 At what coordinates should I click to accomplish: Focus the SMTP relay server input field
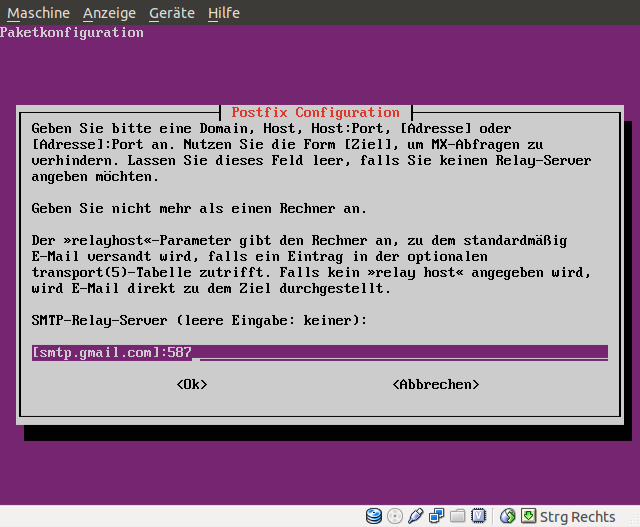tap(320, 353)
